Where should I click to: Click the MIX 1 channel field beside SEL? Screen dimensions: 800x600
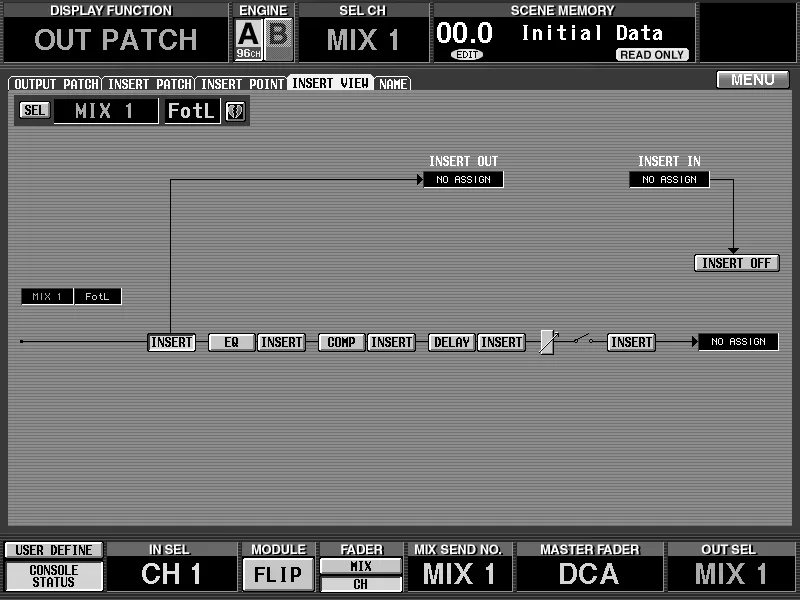click(106, 111)
